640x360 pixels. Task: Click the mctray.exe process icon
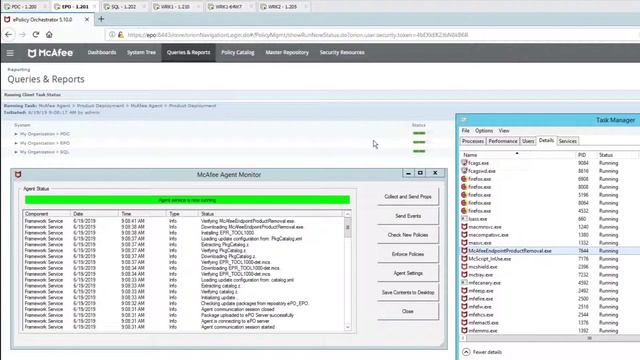point(464,275)
